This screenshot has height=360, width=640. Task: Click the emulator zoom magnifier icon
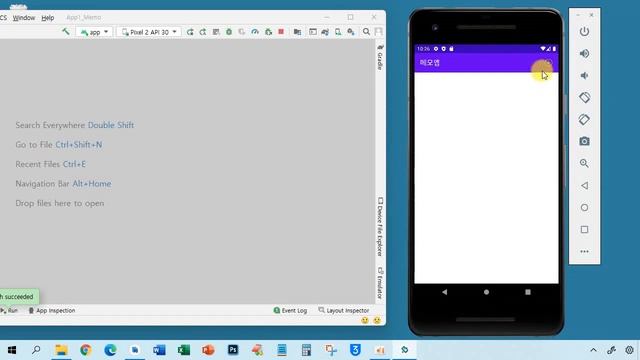pos(584,163)
